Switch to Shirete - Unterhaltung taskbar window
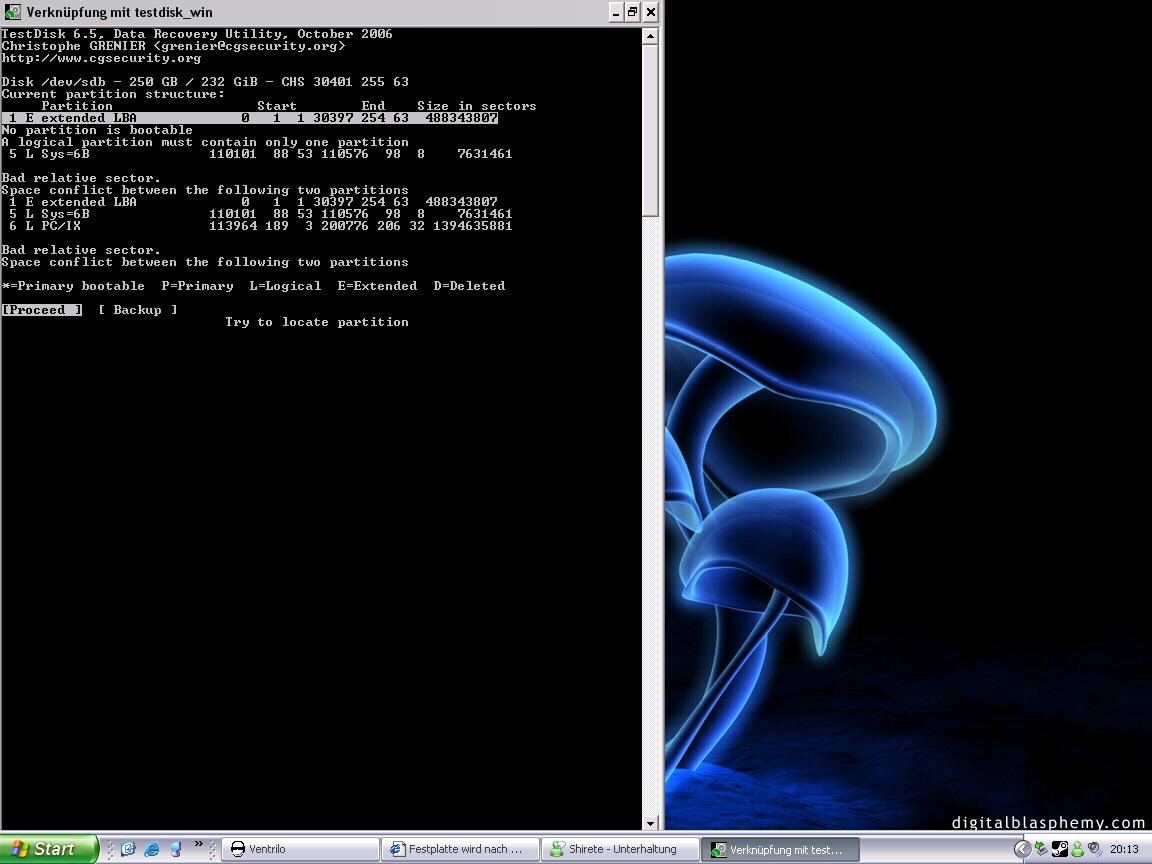 [x=619, y=849]
